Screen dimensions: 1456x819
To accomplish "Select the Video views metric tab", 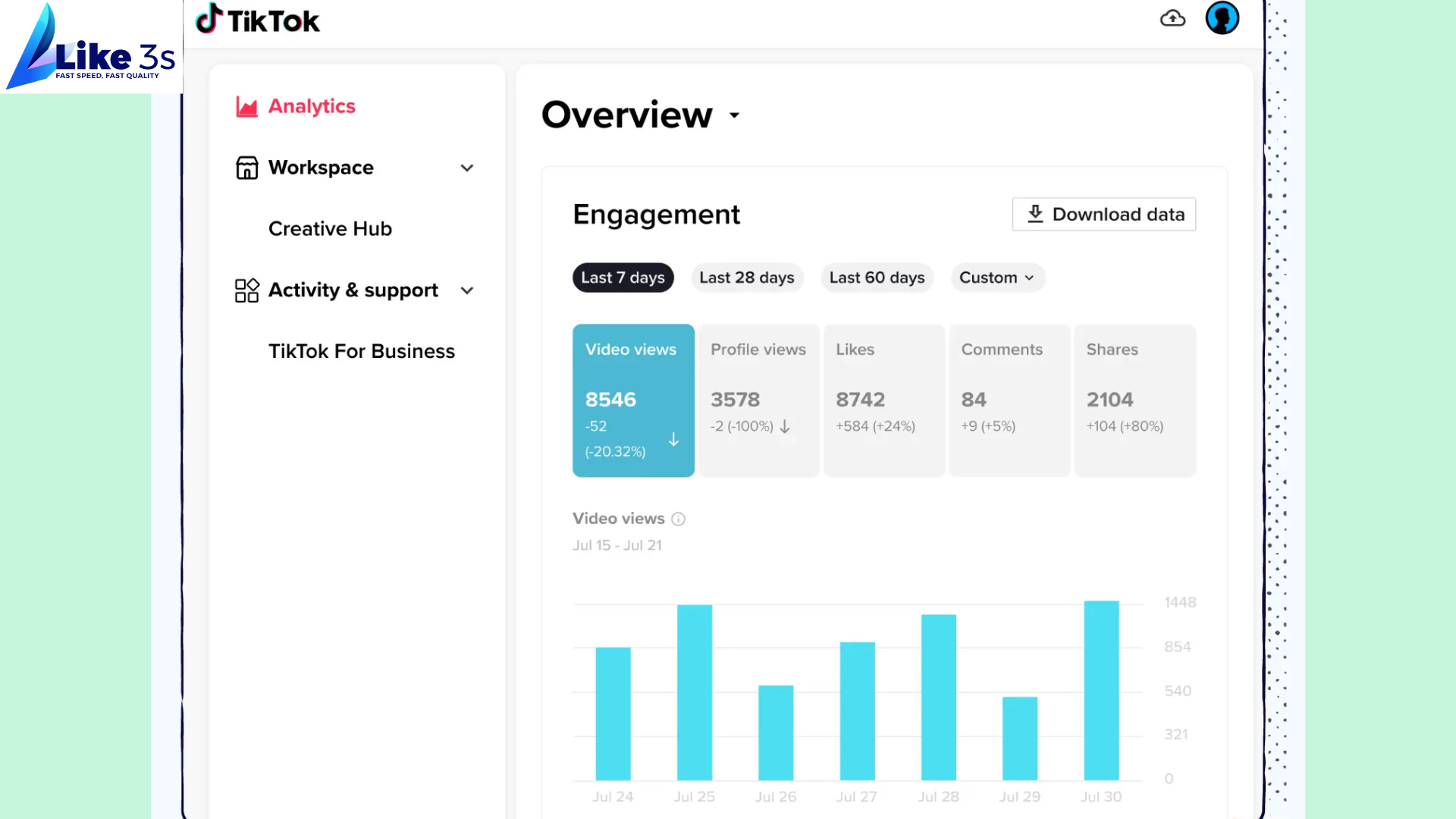I will pyautogui.click(x=633, y=400).
